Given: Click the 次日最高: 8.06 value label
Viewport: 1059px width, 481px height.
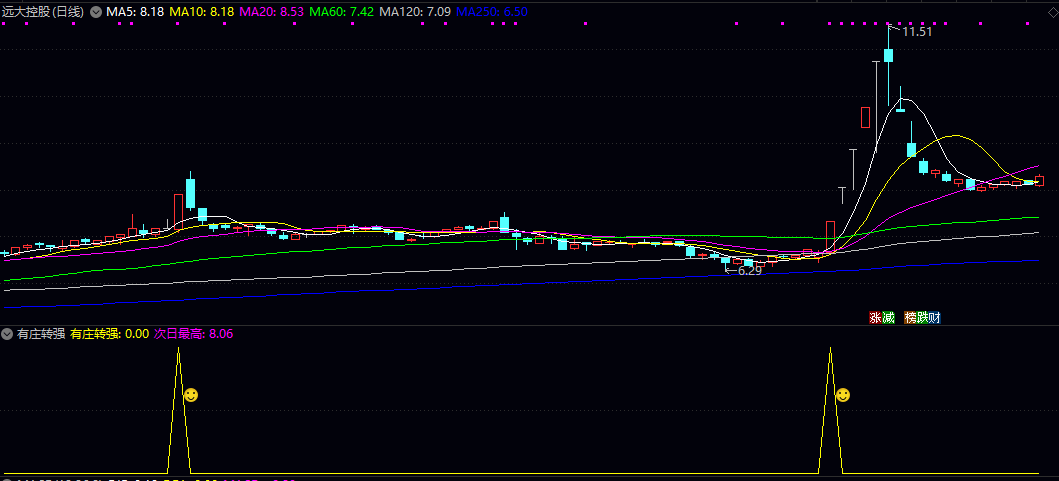Looking at the screenshot, I should pyautogui.click(x=194, y=333).
